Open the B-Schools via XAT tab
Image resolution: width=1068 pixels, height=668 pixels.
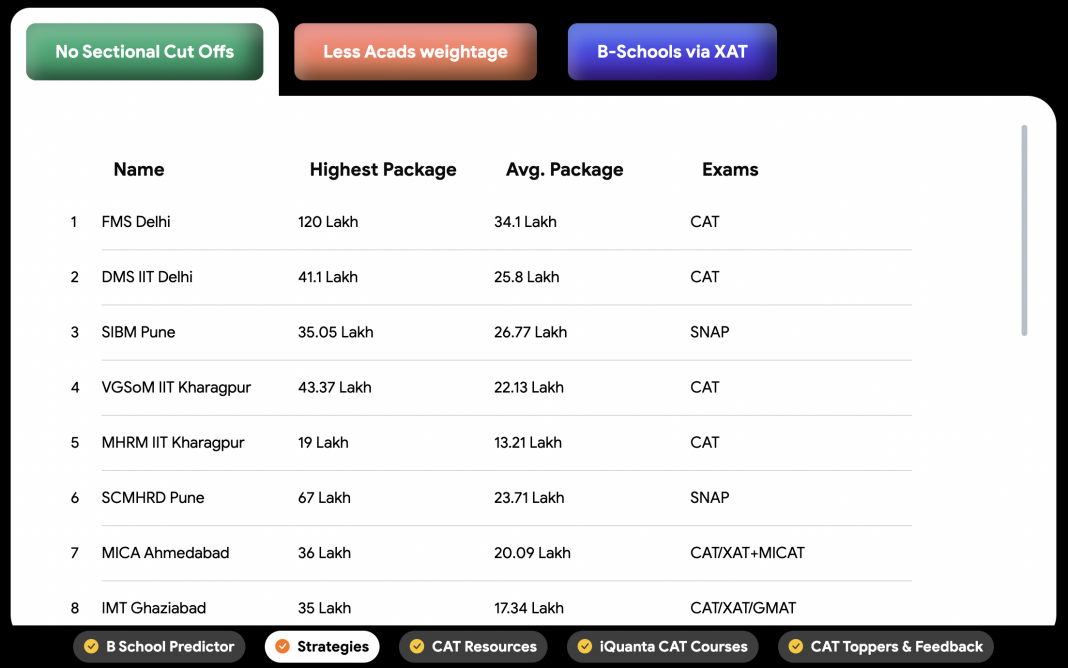pyautogui.click(x=672, y=51)
